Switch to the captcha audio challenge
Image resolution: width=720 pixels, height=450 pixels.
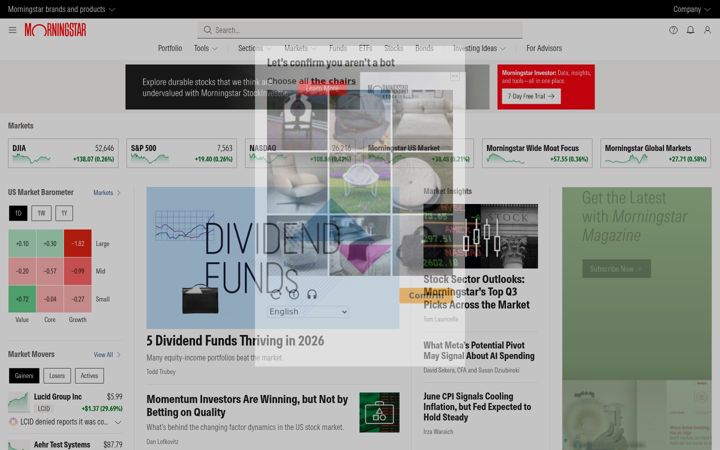(312, 294)
